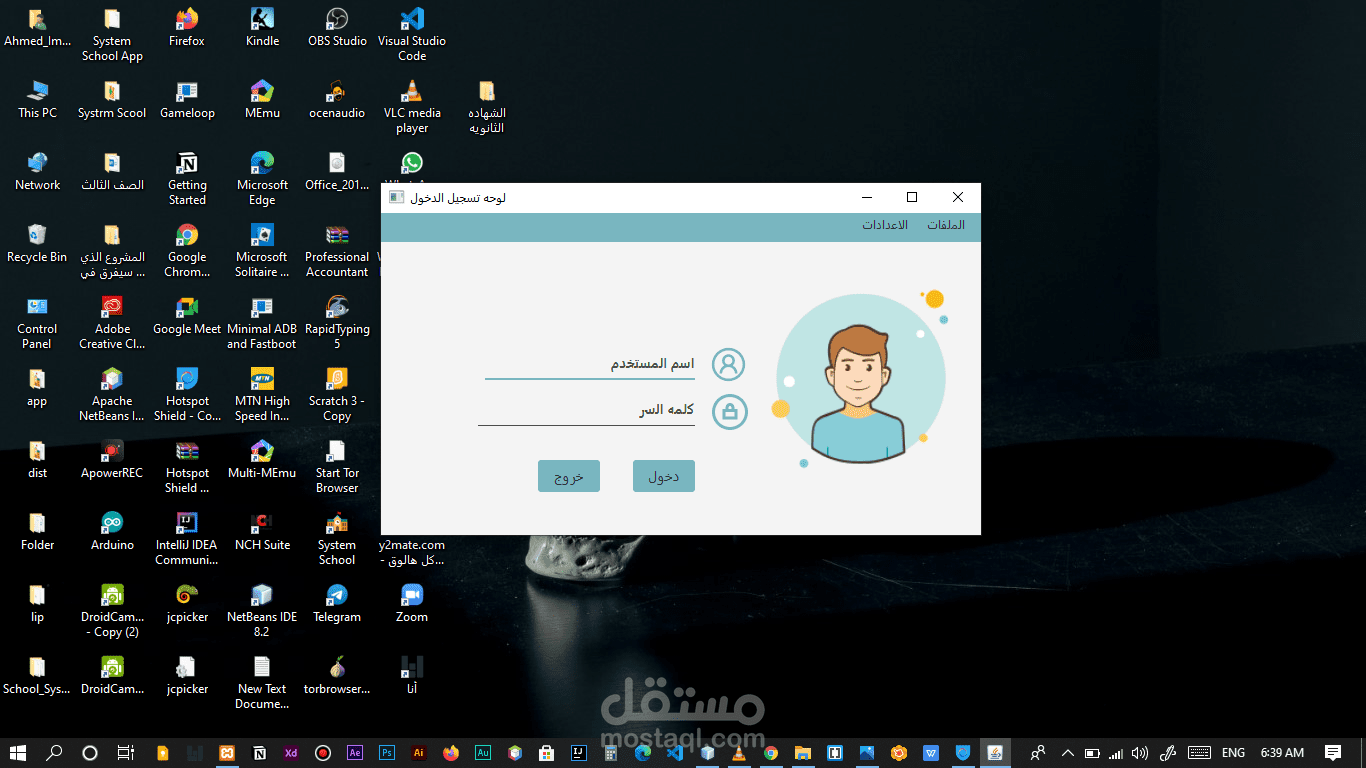This screenshot has height=768, width=1366.
Task: Open Photoshop from the taskbar
Action: click(x=387, y=753)
